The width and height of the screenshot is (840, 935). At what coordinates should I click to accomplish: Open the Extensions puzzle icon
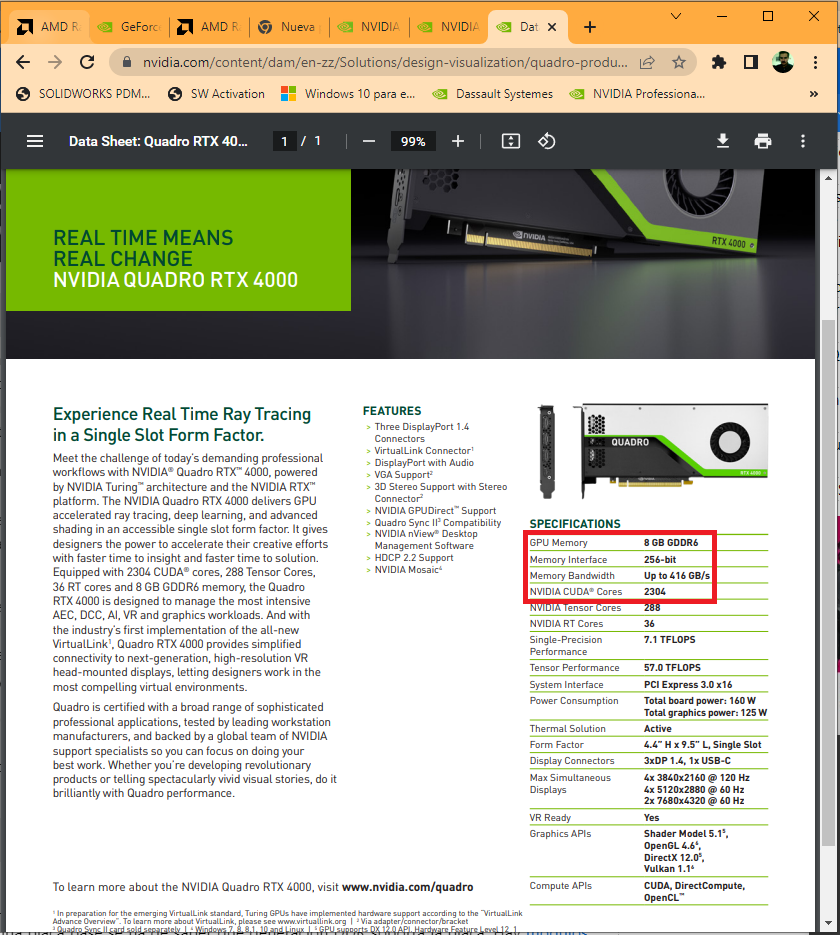[719, 62]
